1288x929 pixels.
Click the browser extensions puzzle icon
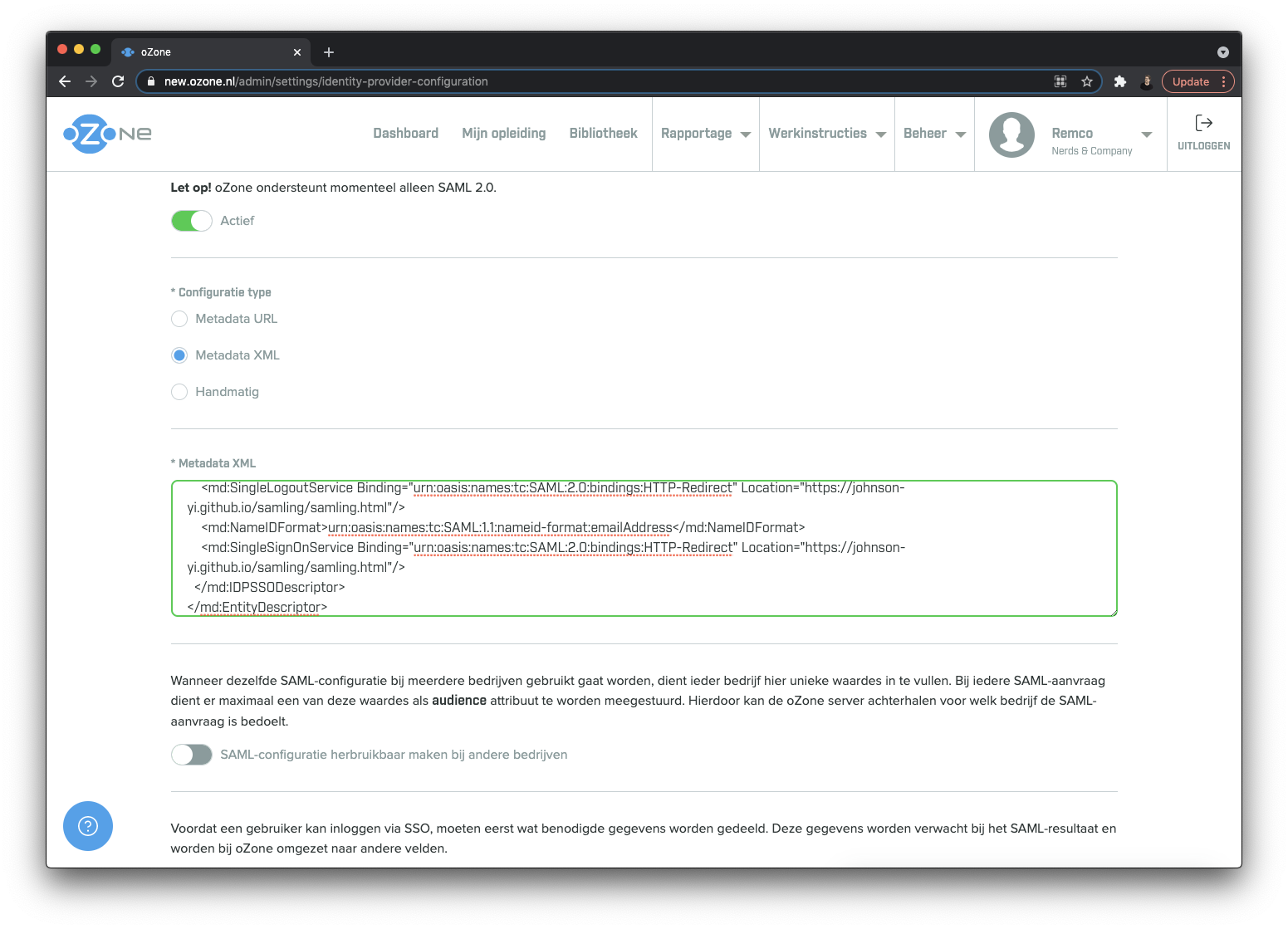pos(1120,81)
